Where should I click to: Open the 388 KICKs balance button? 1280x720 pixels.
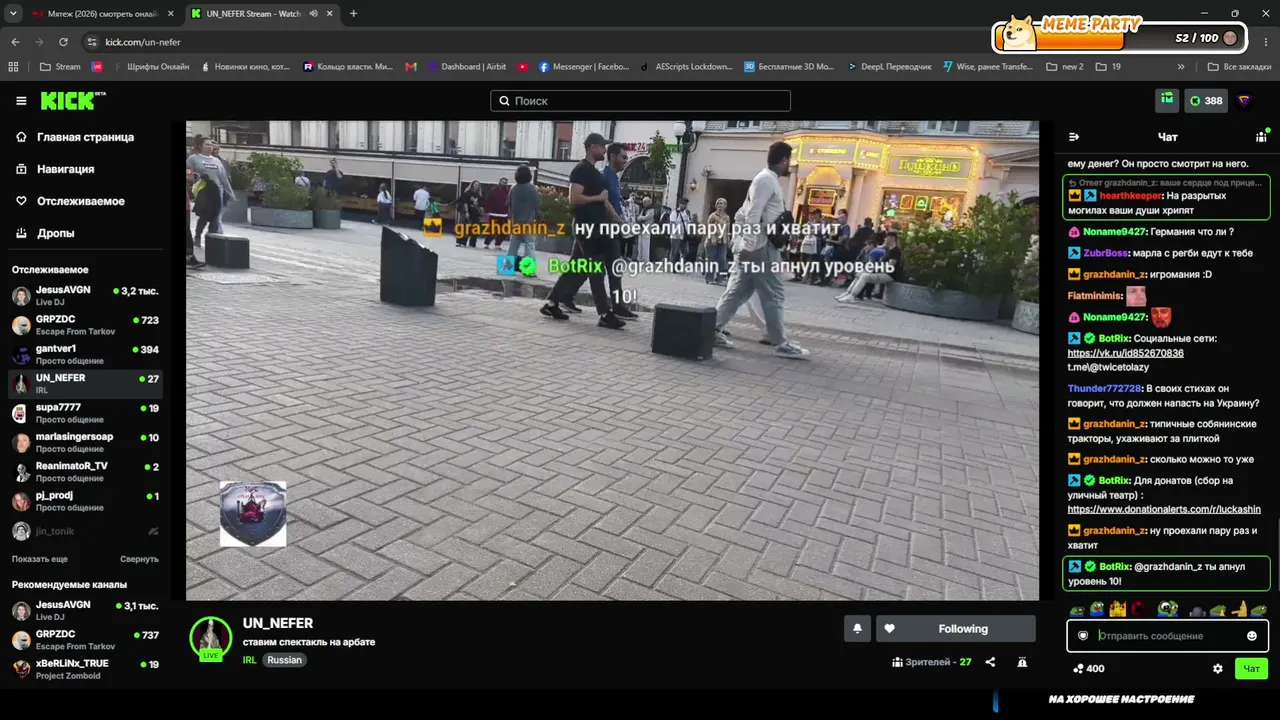click(x=1205, y=101)
